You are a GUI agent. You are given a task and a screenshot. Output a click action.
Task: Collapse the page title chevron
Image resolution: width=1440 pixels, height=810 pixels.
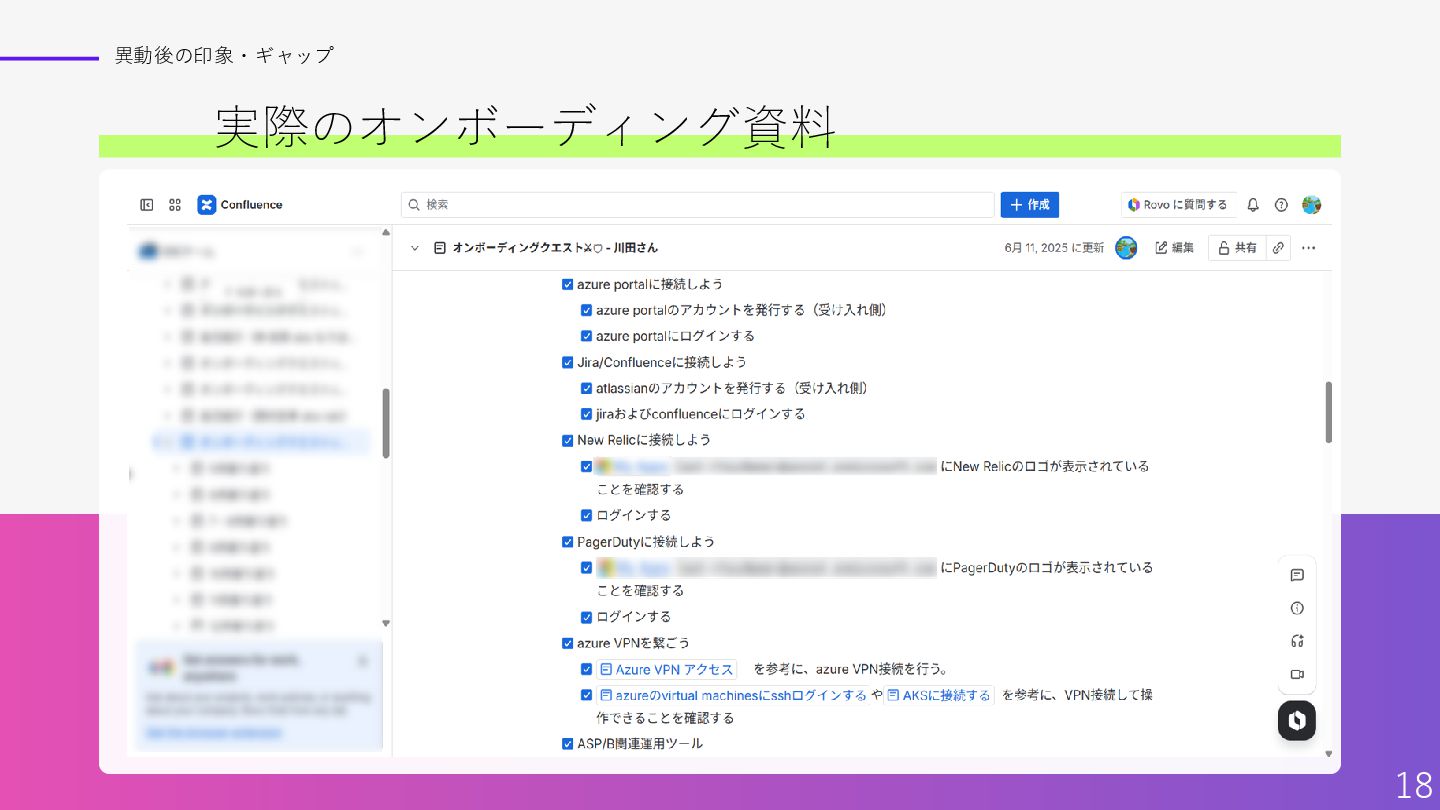pyautogui.click(x=415, y=248)
